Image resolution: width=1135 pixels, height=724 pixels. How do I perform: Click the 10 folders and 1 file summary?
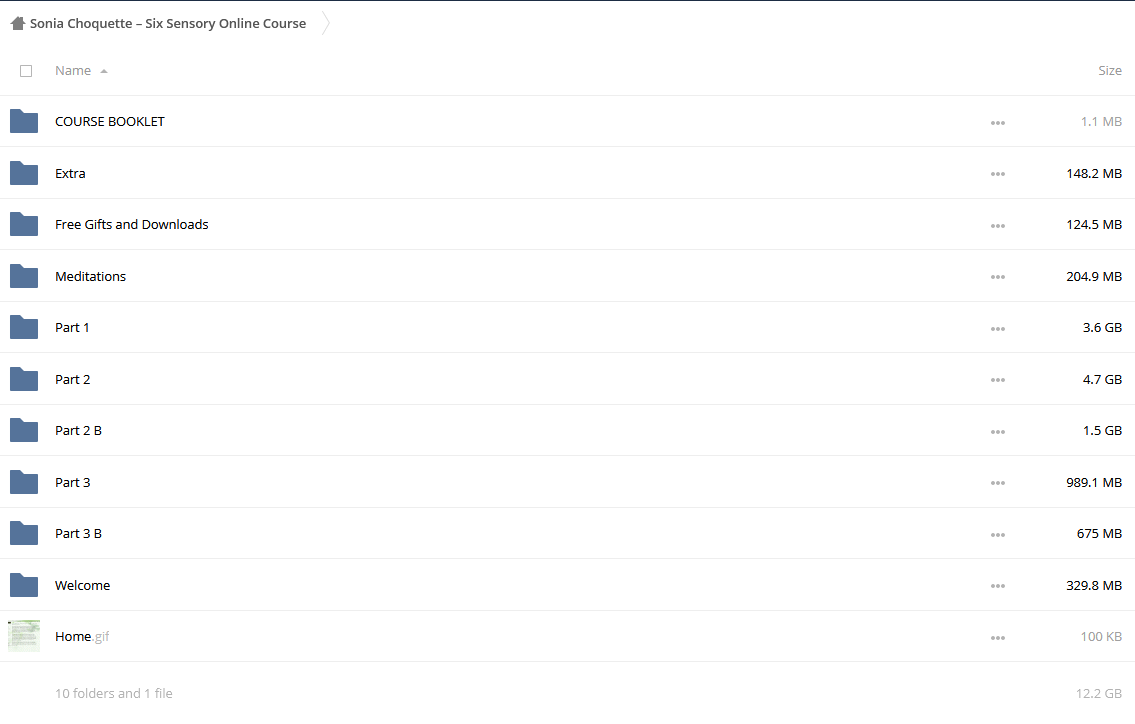tap(114, 693)
